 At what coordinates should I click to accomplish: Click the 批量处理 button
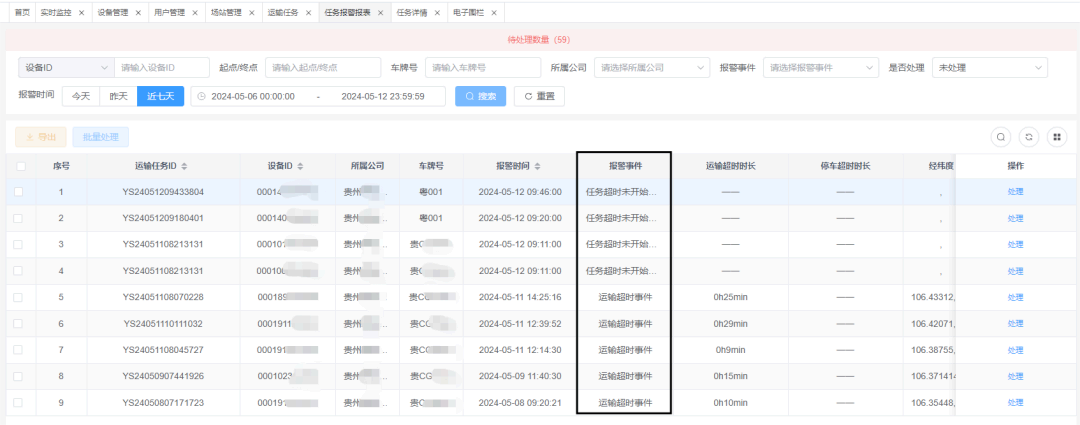pyautogui.click(x=101, y=137)
